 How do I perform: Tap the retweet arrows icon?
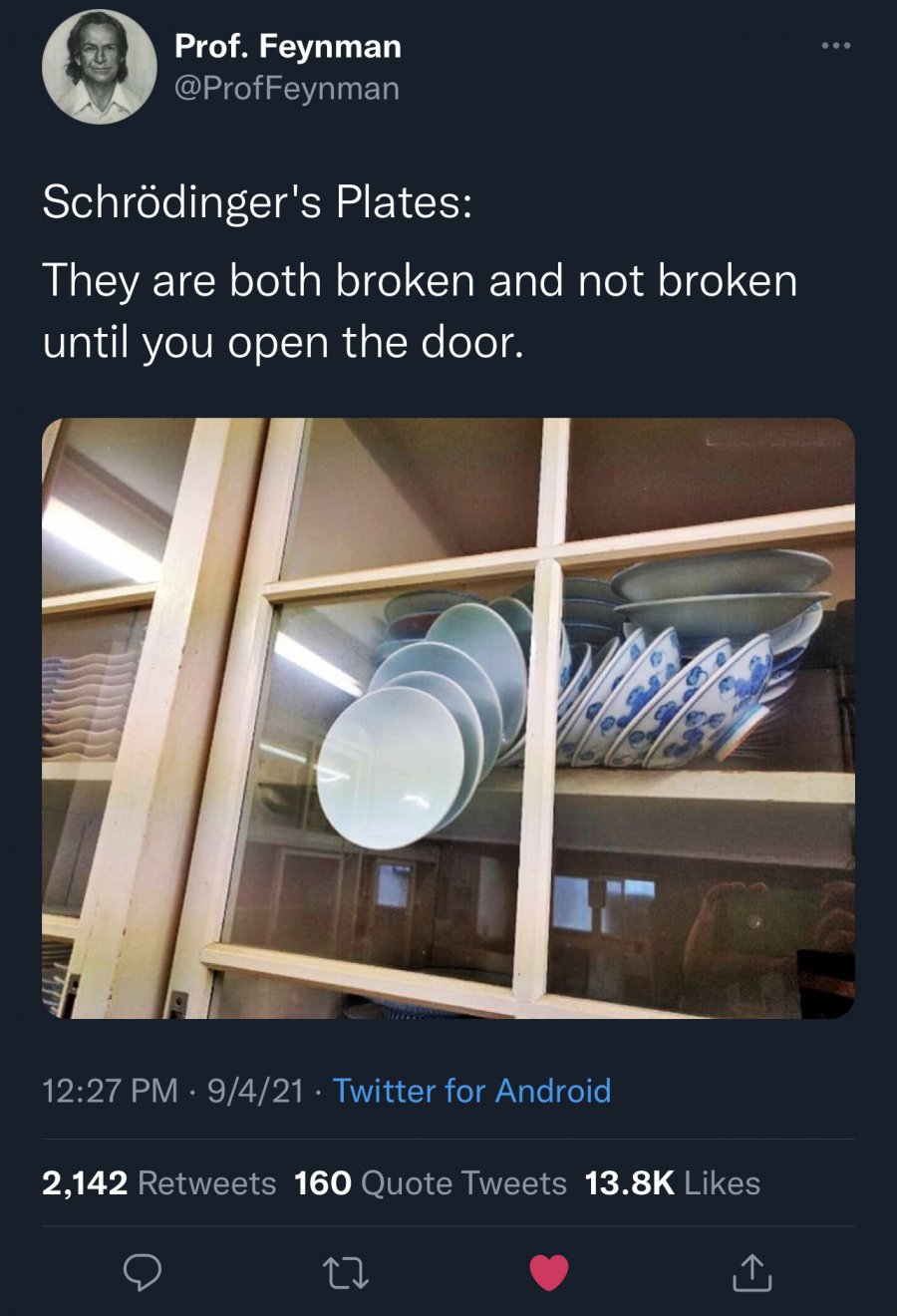click(x=346, y=1273)
